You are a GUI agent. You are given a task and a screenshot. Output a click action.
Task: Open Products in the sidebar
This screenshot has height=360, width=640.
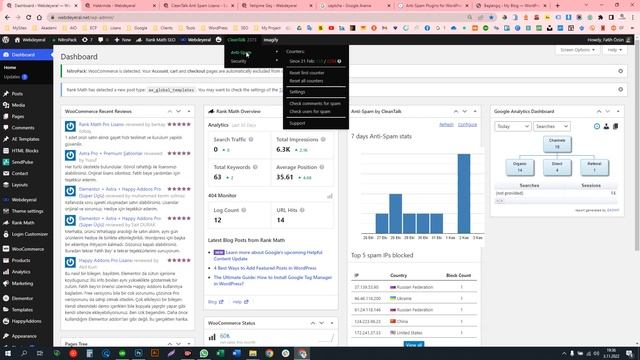coord(21,260)
